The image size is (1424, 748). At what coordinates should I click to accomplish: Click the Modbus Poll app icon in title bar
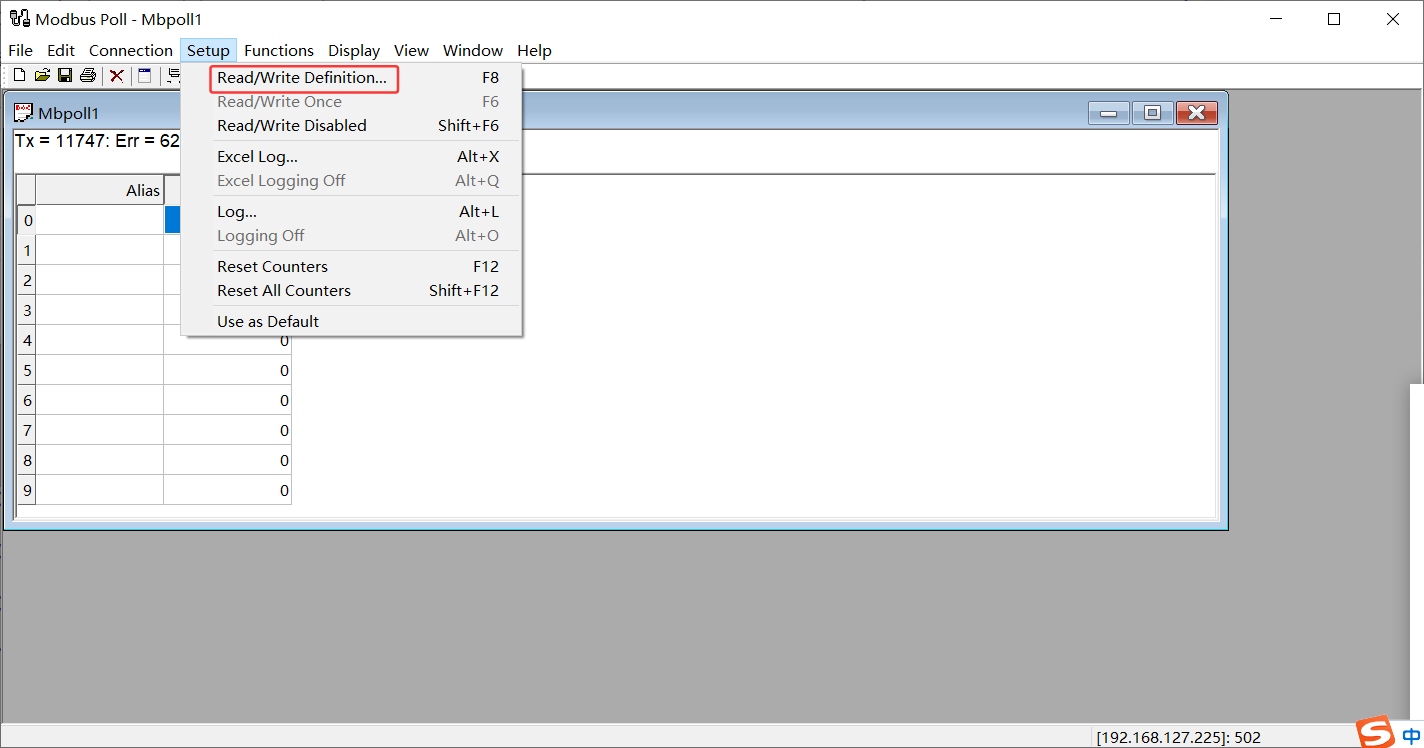[x=19, y=19]
